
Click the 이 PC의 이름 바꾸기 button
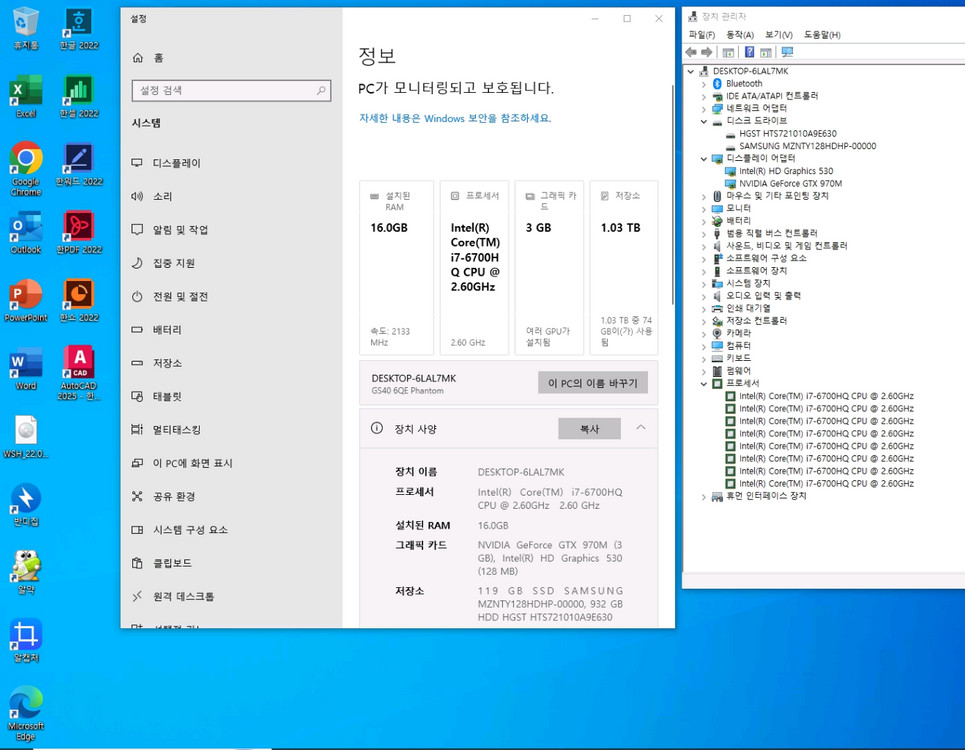click(x=593, y=383)
